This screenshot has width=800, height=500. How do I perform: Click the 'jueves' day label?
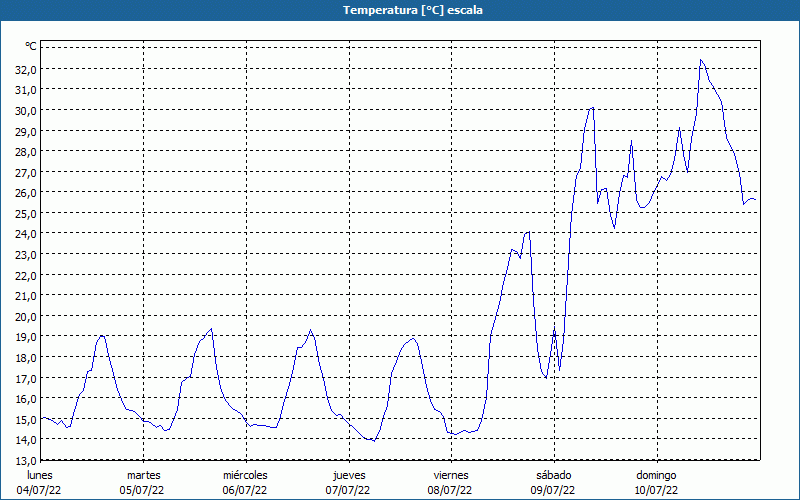click(x=349, y=475)
